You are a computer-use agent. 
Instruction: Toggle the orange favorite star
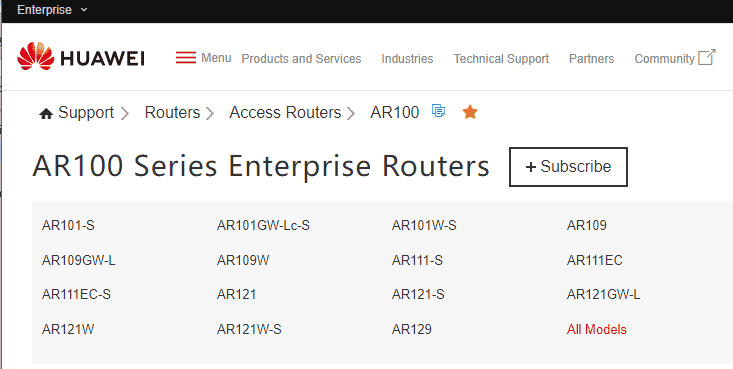click(470, 112)
